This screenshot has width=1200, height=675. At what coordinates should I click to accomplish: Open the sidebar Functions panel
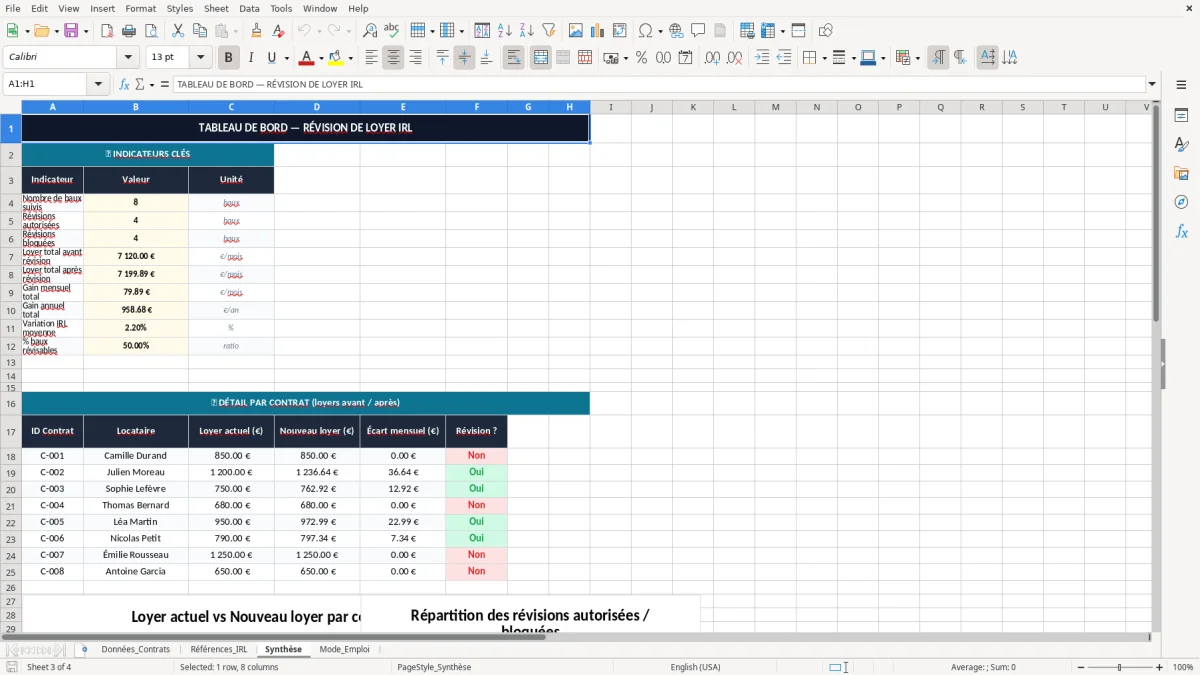1181,231
